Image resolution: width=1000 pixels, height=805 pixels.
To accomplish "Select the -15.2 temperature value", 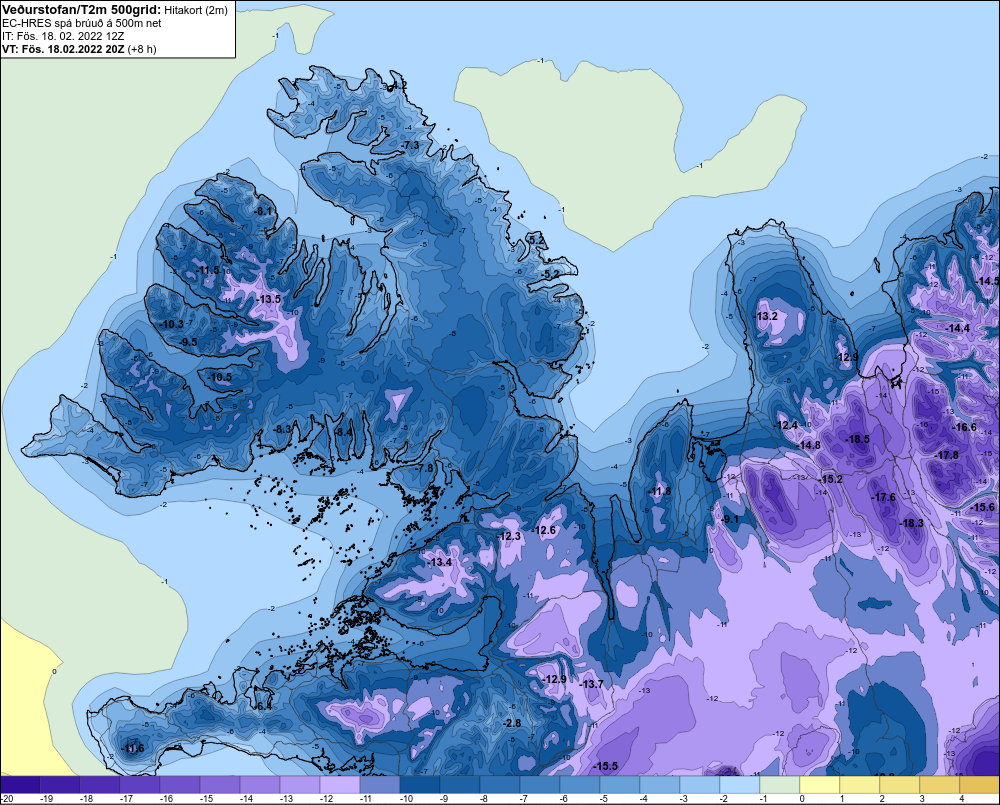I will 831,479.
